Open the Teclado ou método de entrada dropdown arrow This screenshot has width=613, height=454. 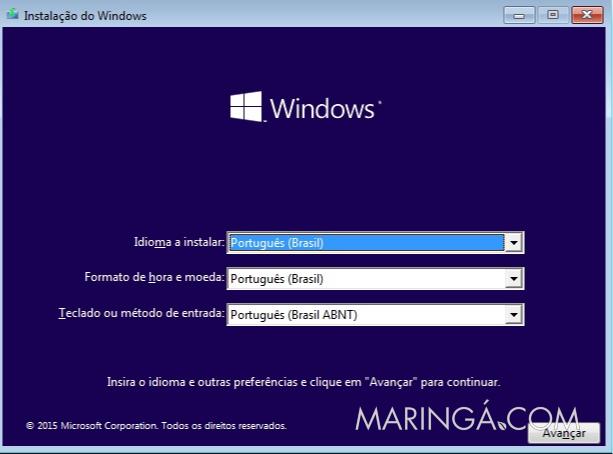click(x=514, y=315)
